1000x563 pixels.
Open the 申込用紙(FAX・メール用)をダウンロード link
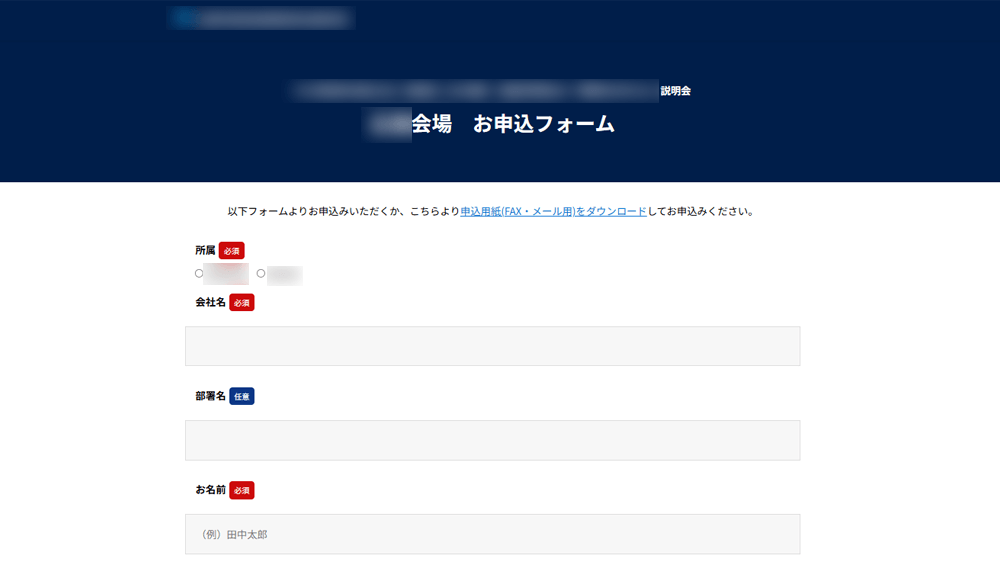(x=553, y=212)
